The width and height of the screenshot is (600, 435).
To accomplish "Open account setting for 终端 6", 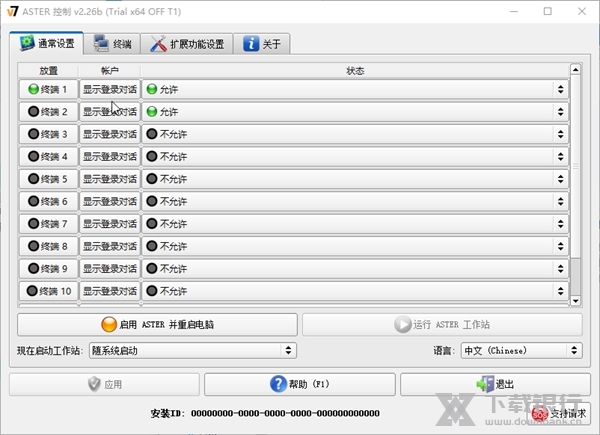I will (x=110, y=201).
